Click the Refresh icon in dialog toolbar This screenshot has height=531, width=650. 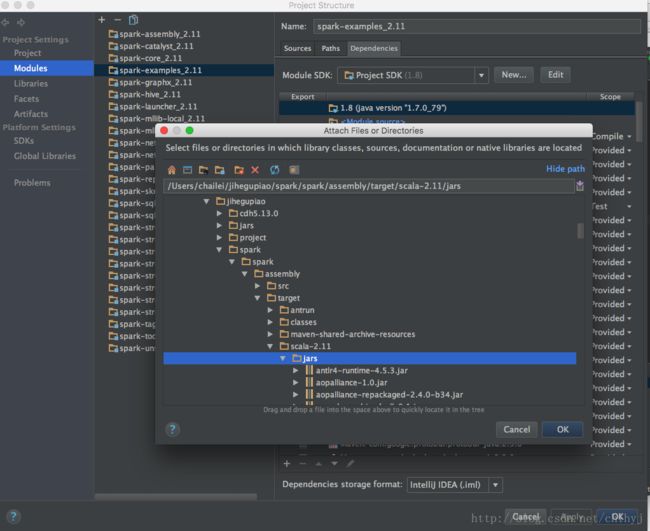click(274, 170)
